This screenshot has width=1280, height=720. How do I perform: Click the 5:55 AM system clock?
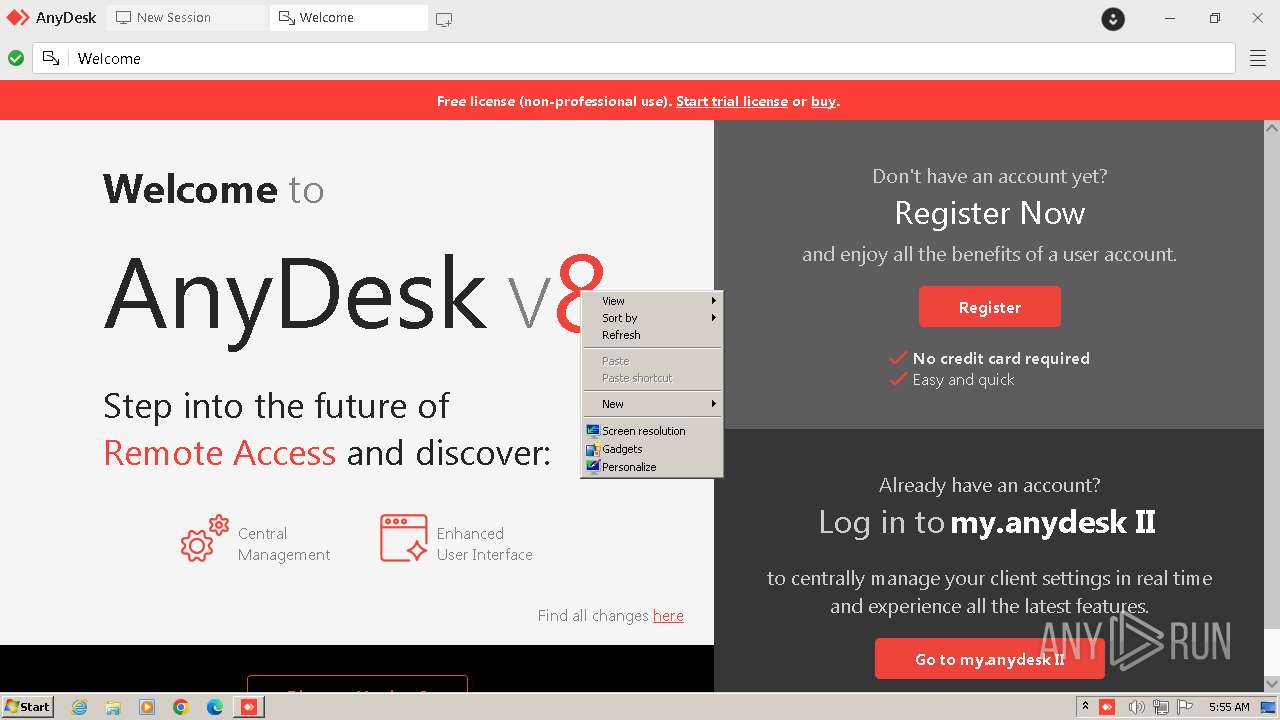[1229, 707]
